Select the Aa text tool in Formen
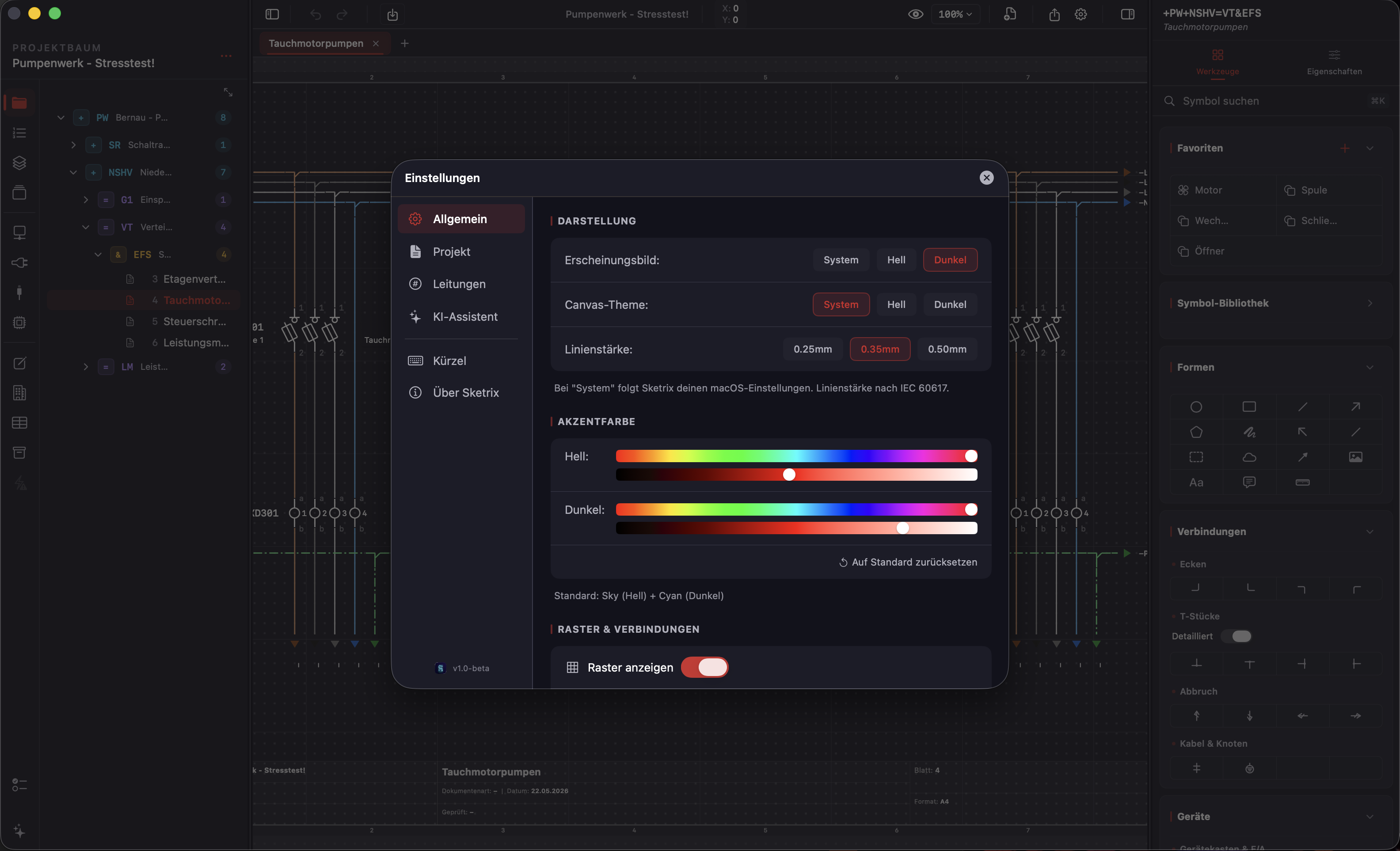Screen dimensions: 1400x851 (x=1196, y=482)
